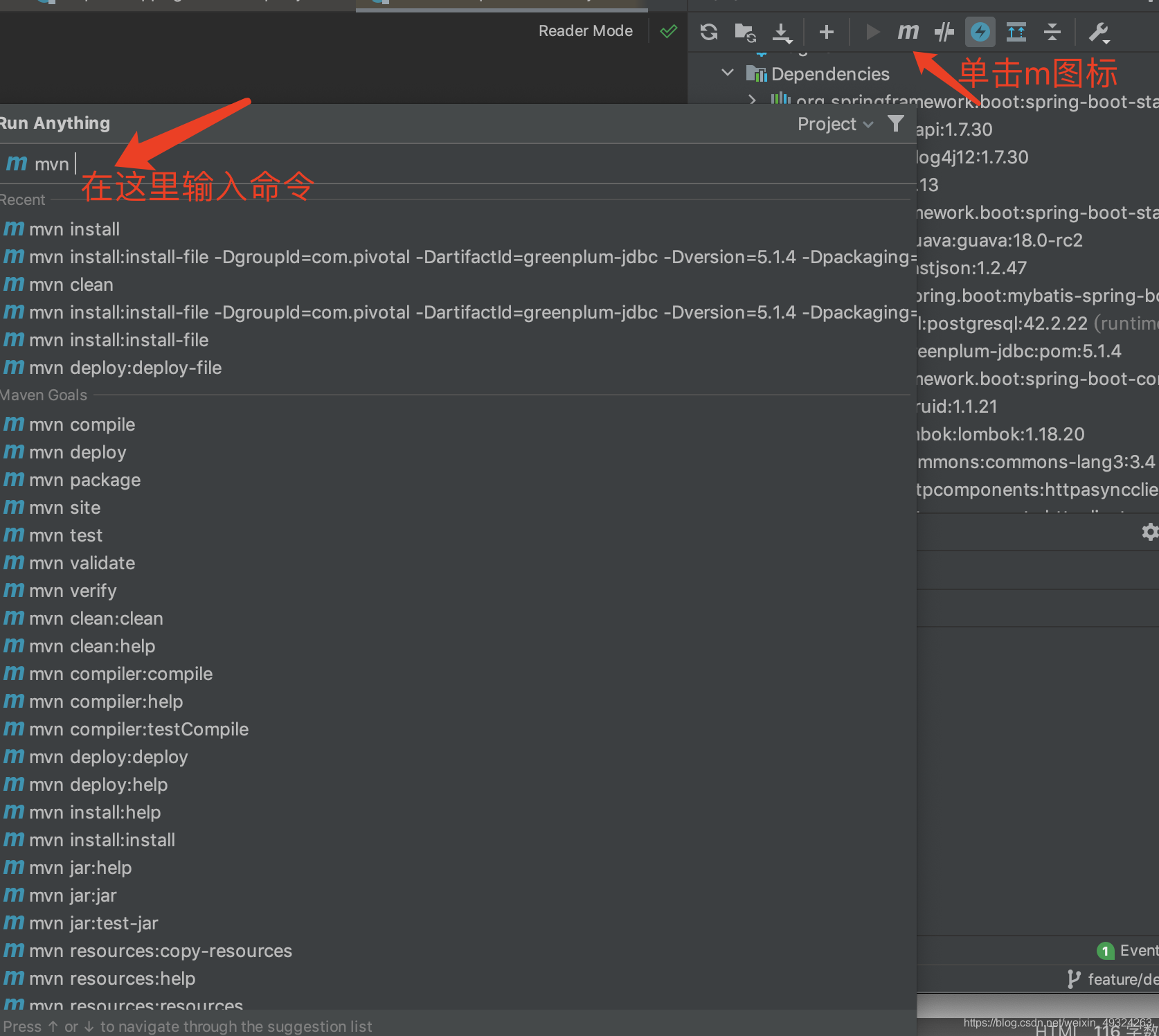
Task: Enable Reader Mode in editor
Action: click(x=586, y=30)
